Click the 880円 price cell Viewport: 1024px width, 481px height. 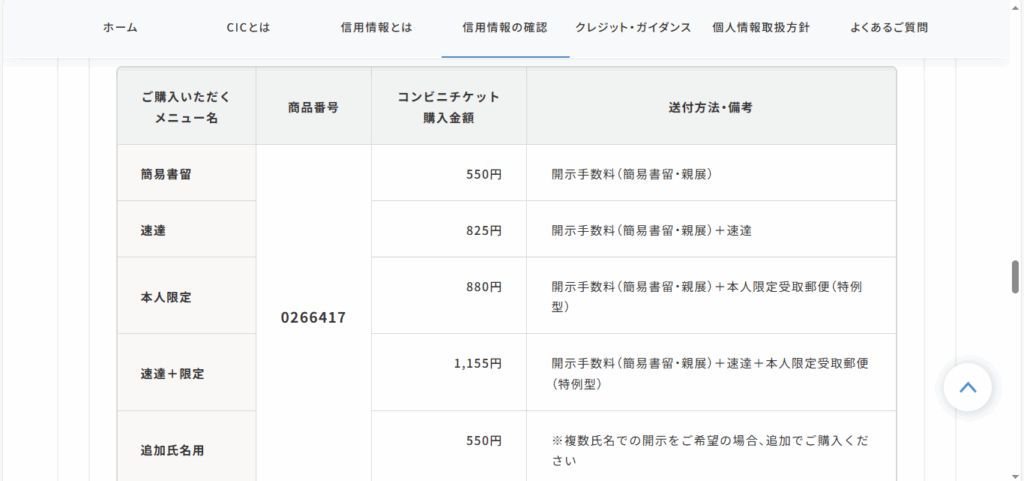(x=449, y=295)
